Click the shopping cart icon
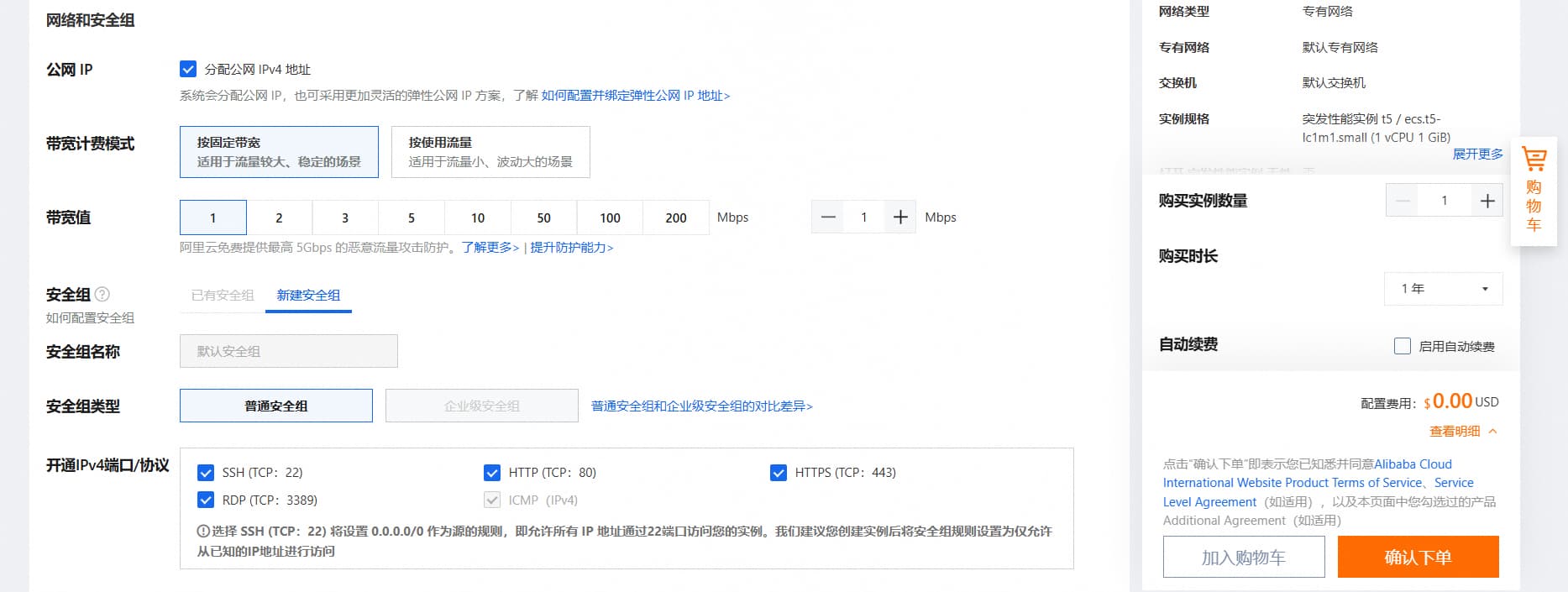 pyautogui.click(x=1534, y=160)
